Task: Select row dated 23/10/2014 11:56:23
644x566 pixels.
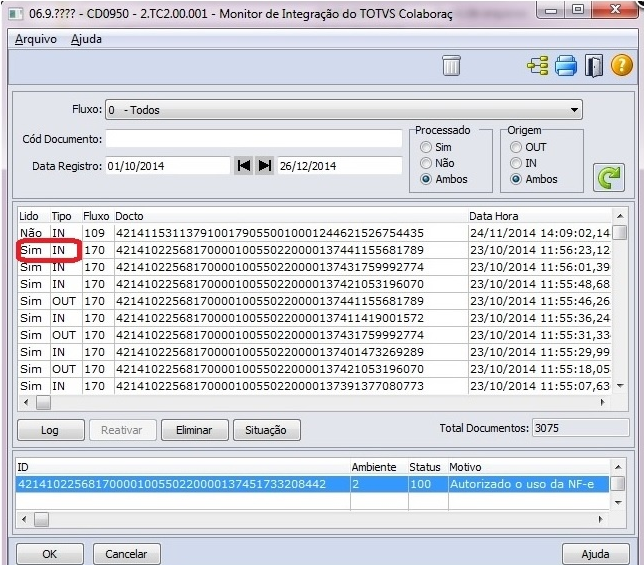Action: click(x=315, y=250)
